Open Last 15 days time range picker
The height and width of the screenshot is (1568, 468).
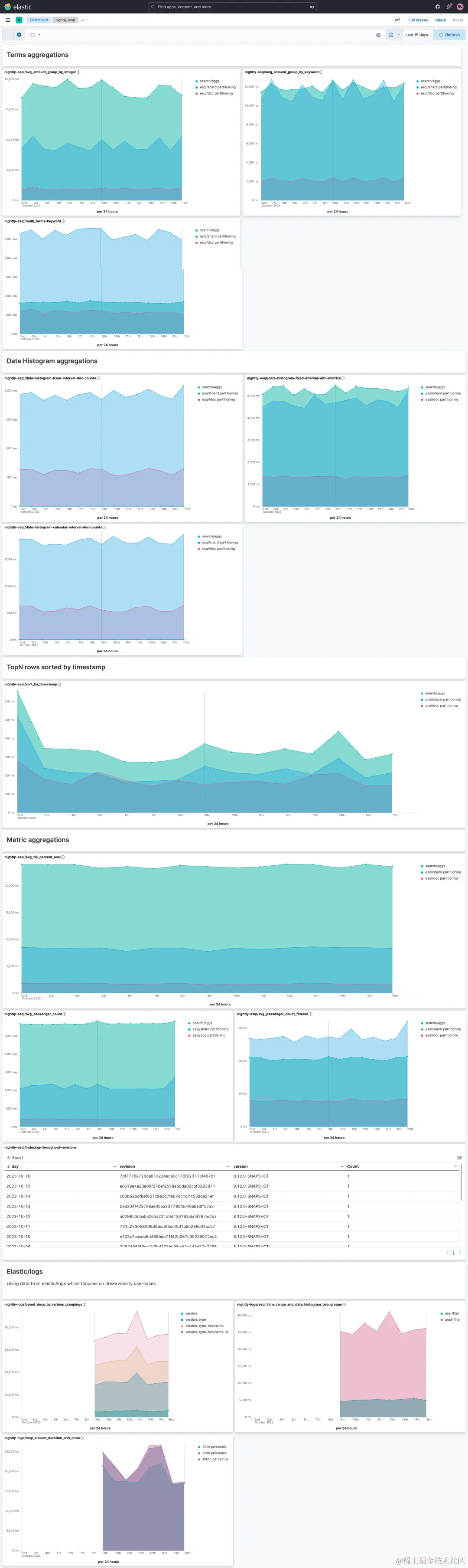(417, 35)
